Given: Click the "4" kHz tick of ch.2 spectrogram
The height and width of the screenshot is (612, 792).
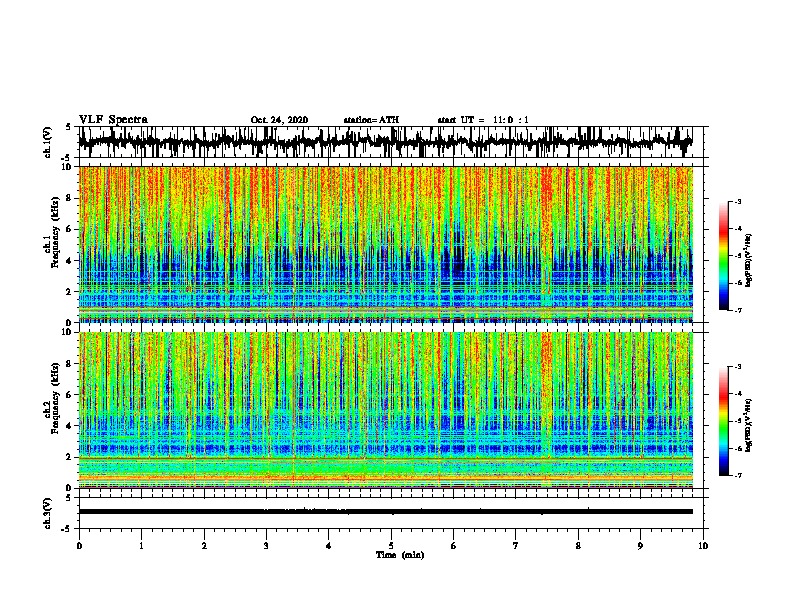Looking at the screenshot, I should [69, 426].
